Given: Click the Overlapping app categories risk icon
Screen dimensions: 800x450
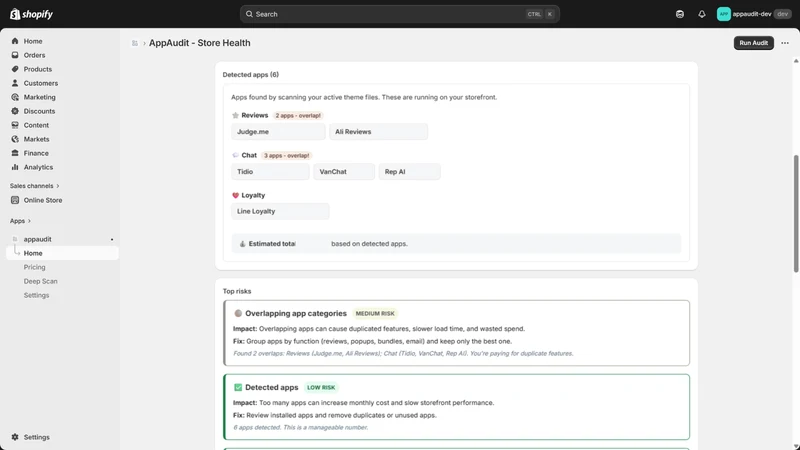Looking at the screenshot, I should (x=238, y=313).
